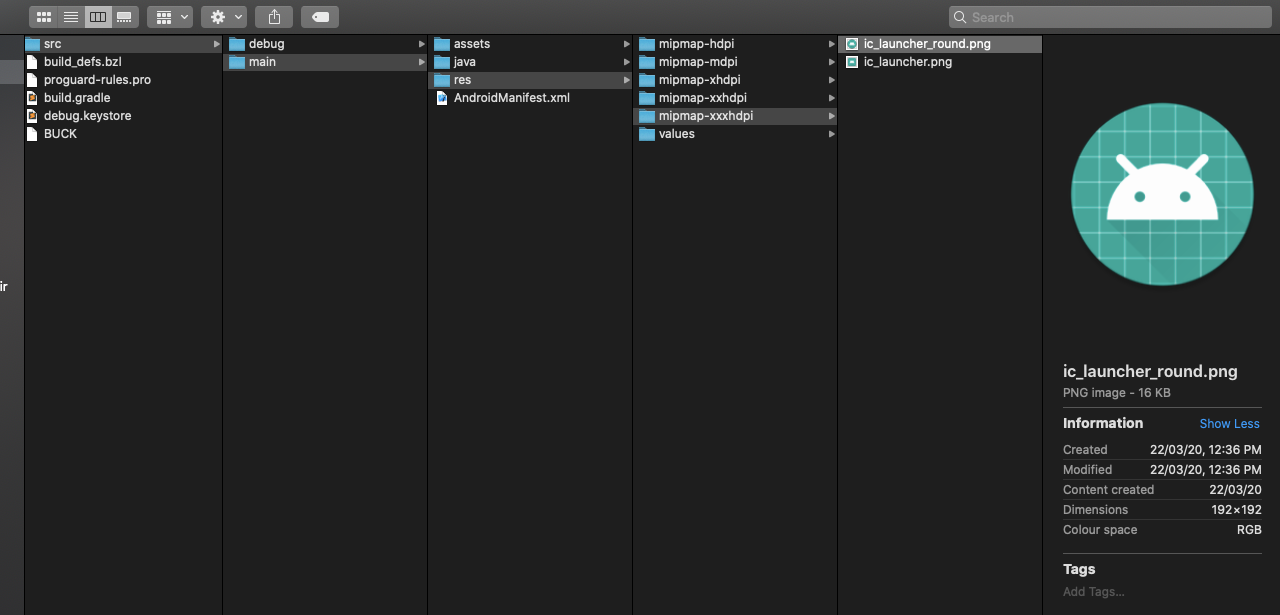Select the mipmap-hdpi folder
This screenshot has width=1280, height=615.
click(735, 44)
